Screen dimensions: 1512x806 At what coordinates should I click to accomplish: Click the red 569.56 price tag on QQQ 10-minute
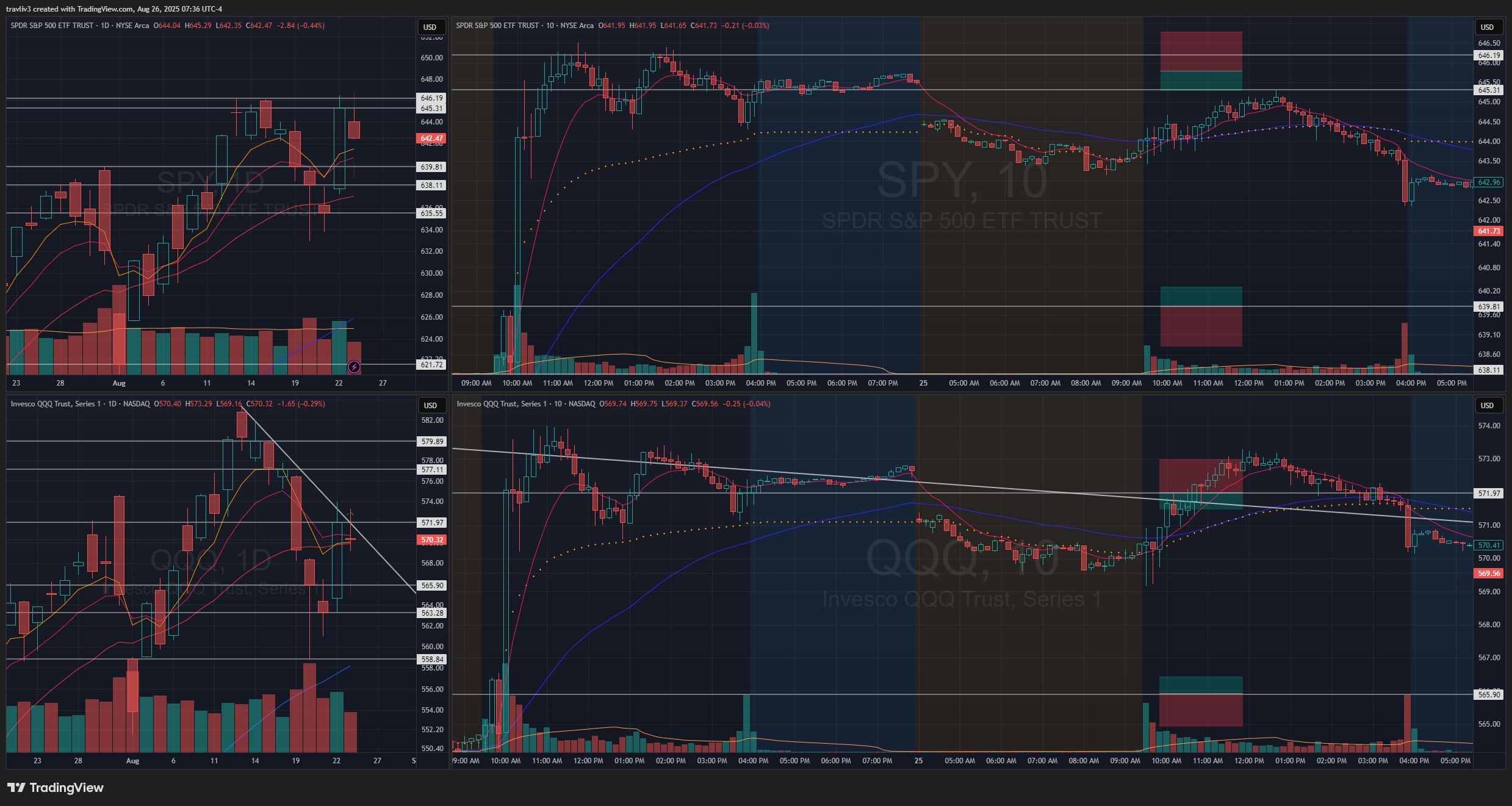point(1489,574)
